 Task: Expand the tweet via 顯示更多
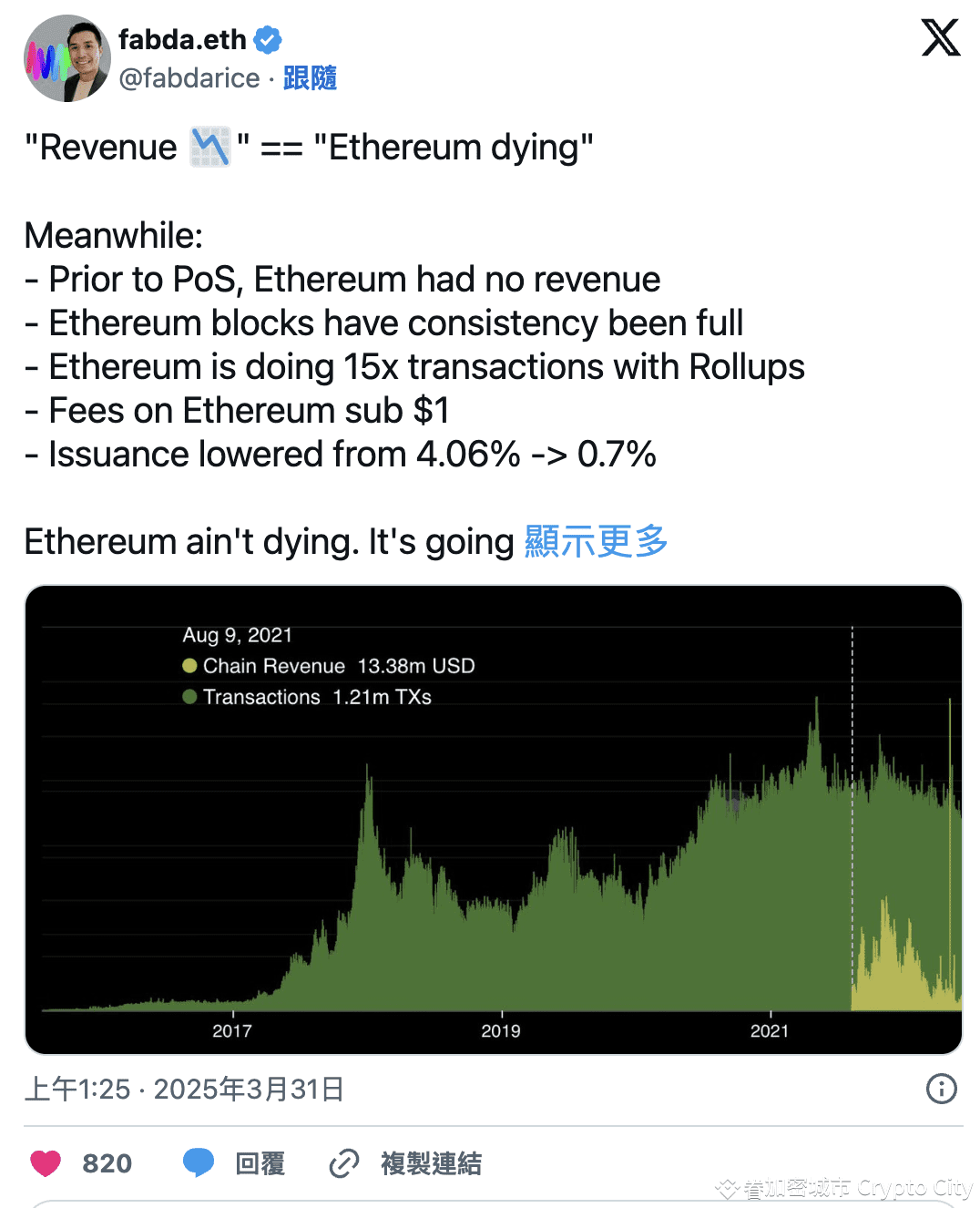(595, 541)
